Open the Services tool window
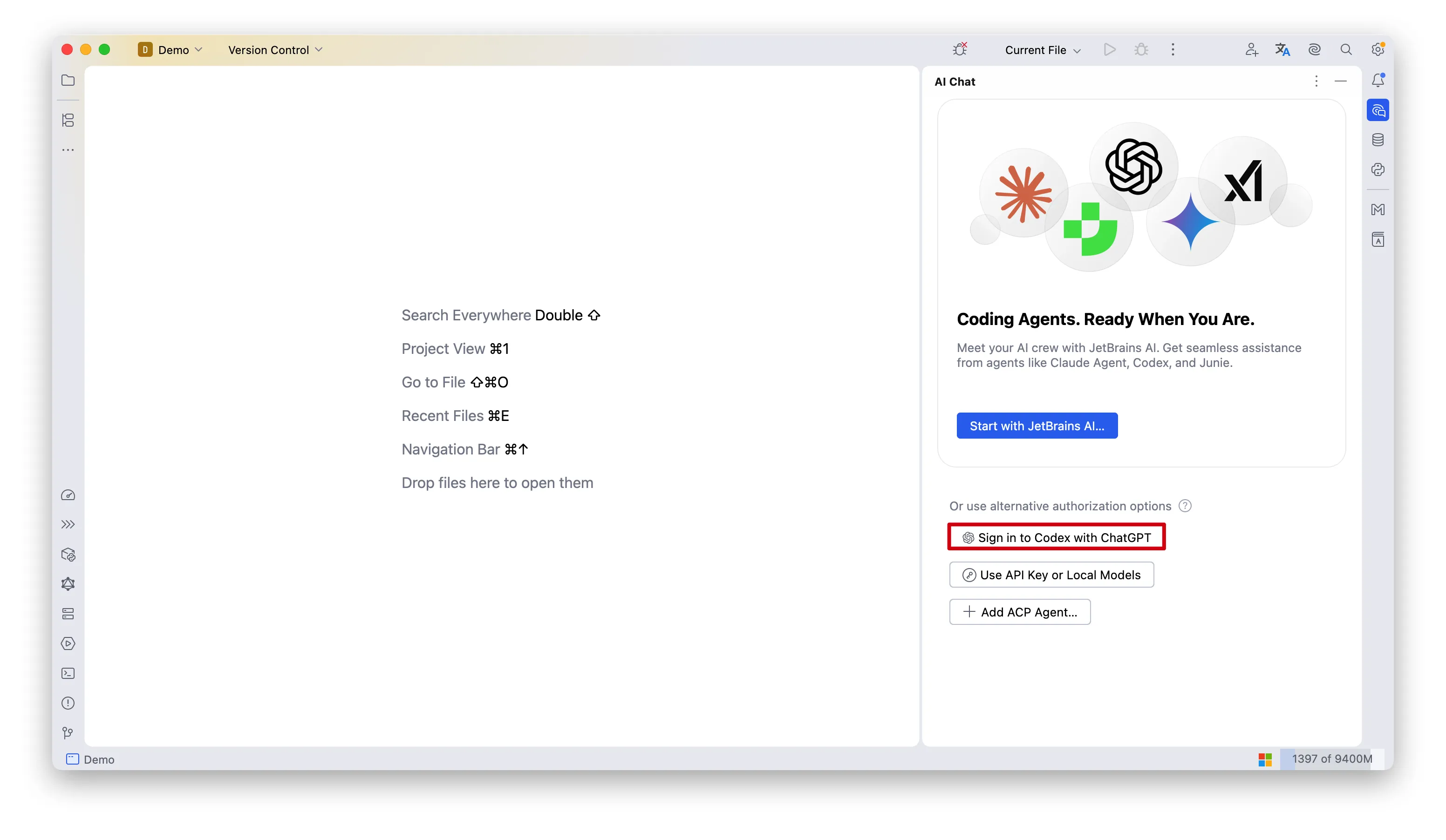The width and height of the screenshot is (1446, 840). coord(68,614)
